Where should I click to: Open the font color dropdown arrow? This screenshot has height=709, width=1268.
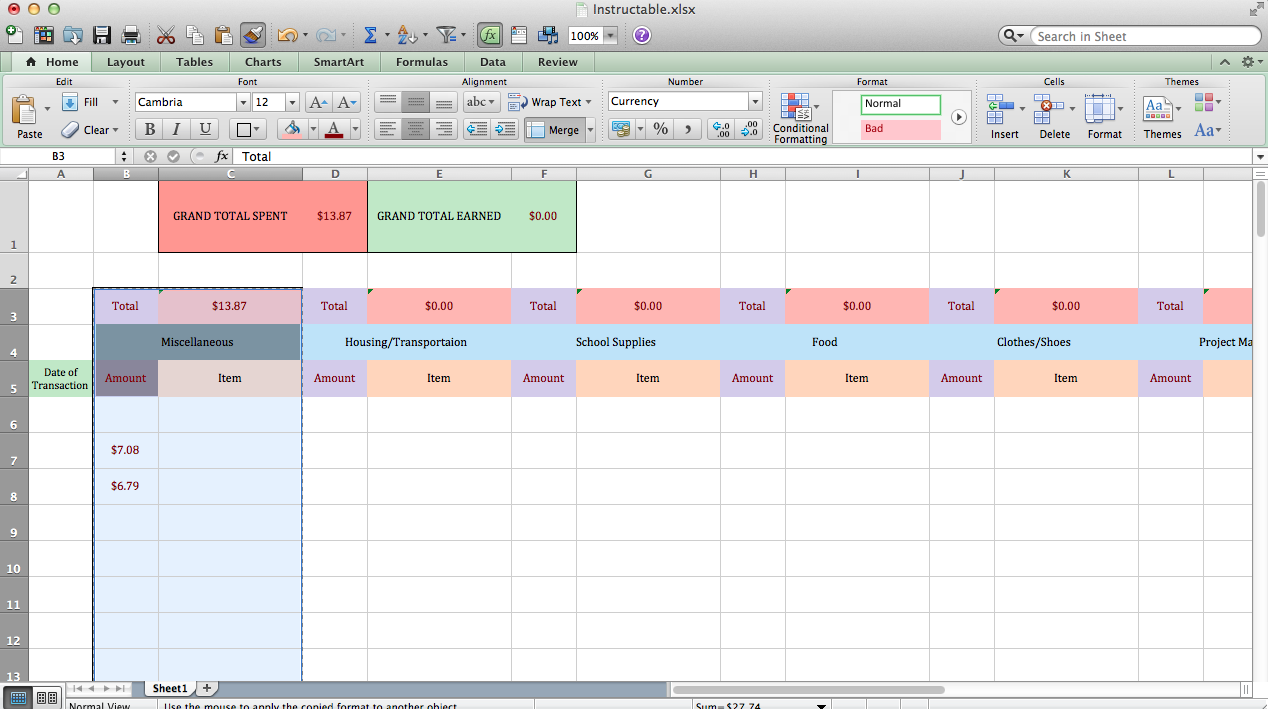tap(354, 130)
